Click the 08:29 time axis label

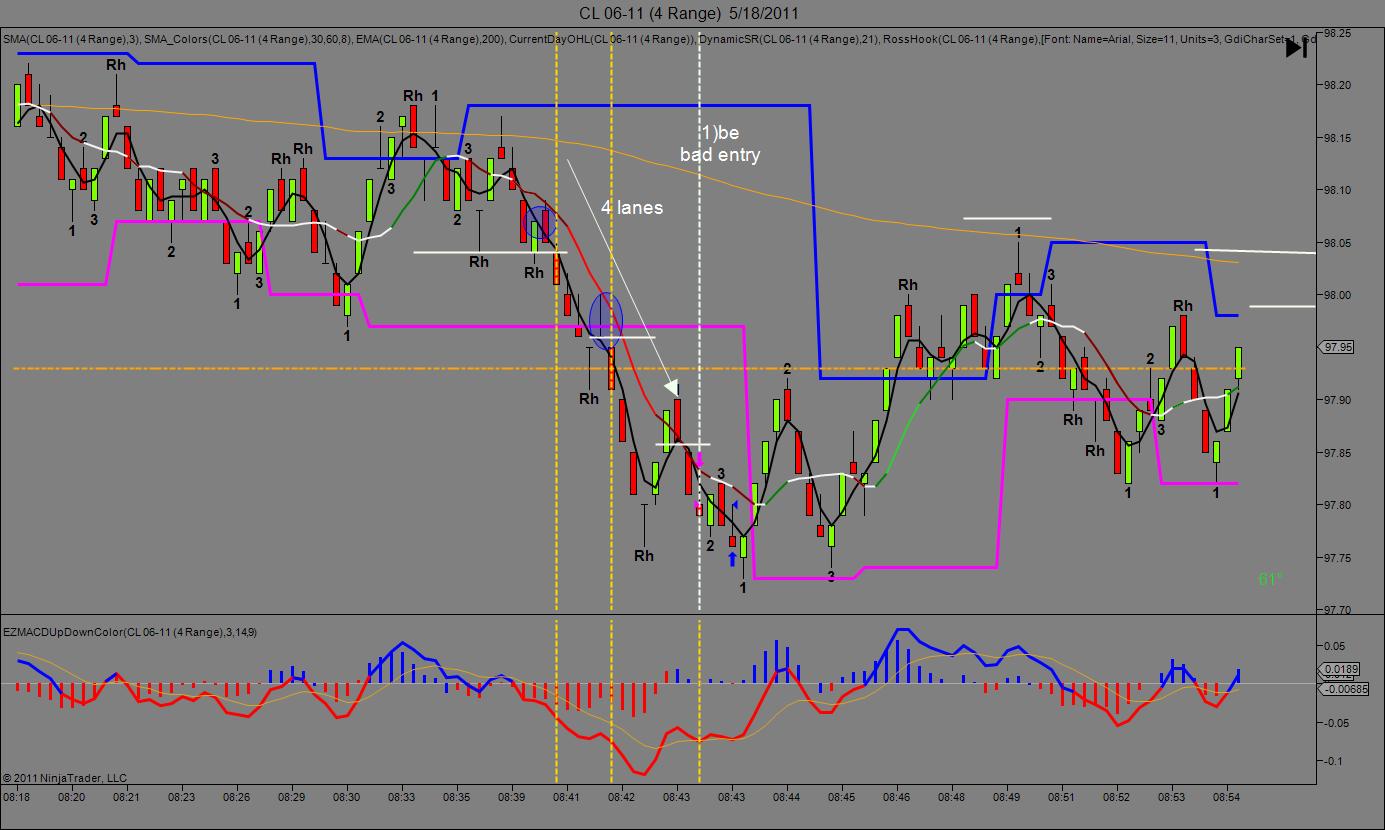tap(291, 798)
